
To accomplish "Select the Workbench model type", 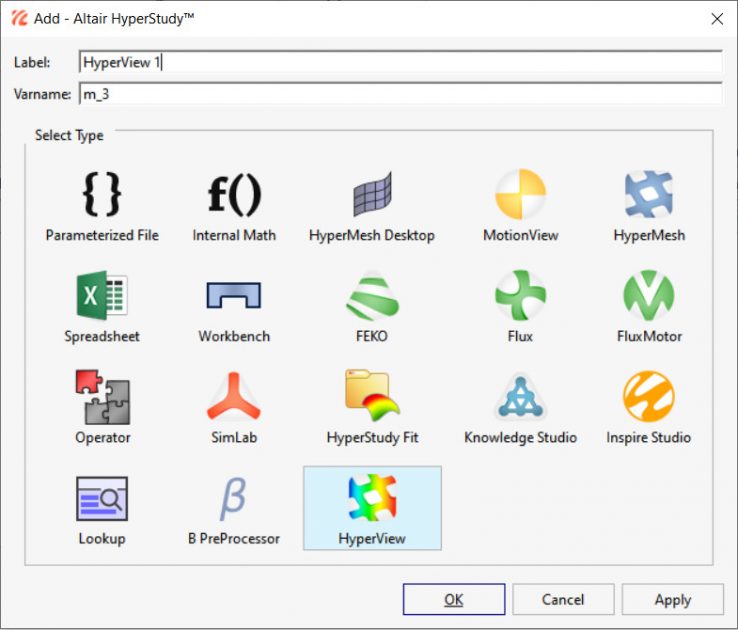I will click(x=234, y=297).
